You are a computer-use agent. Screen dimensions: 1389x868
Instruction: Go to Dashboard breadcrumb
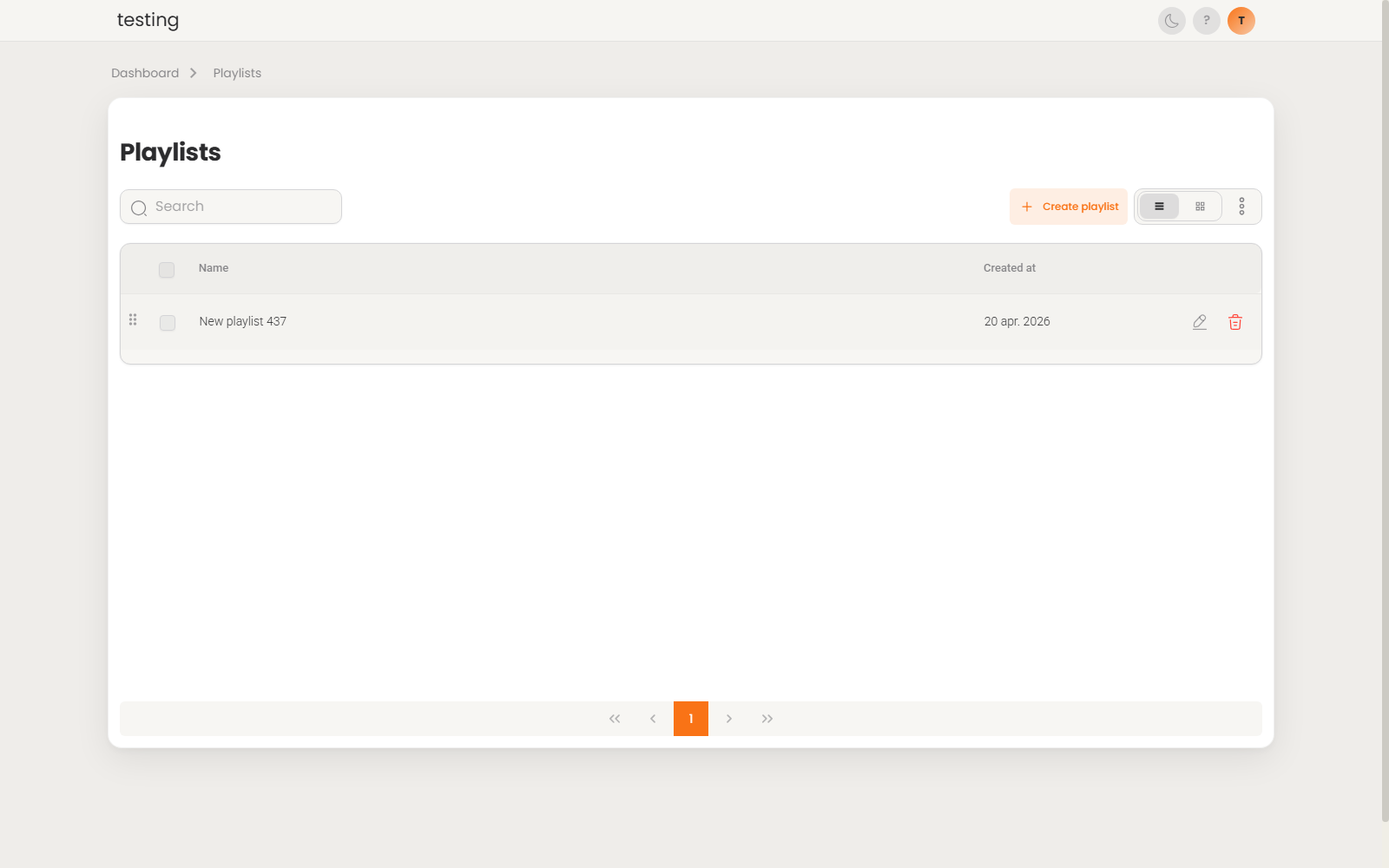[145, 73]
